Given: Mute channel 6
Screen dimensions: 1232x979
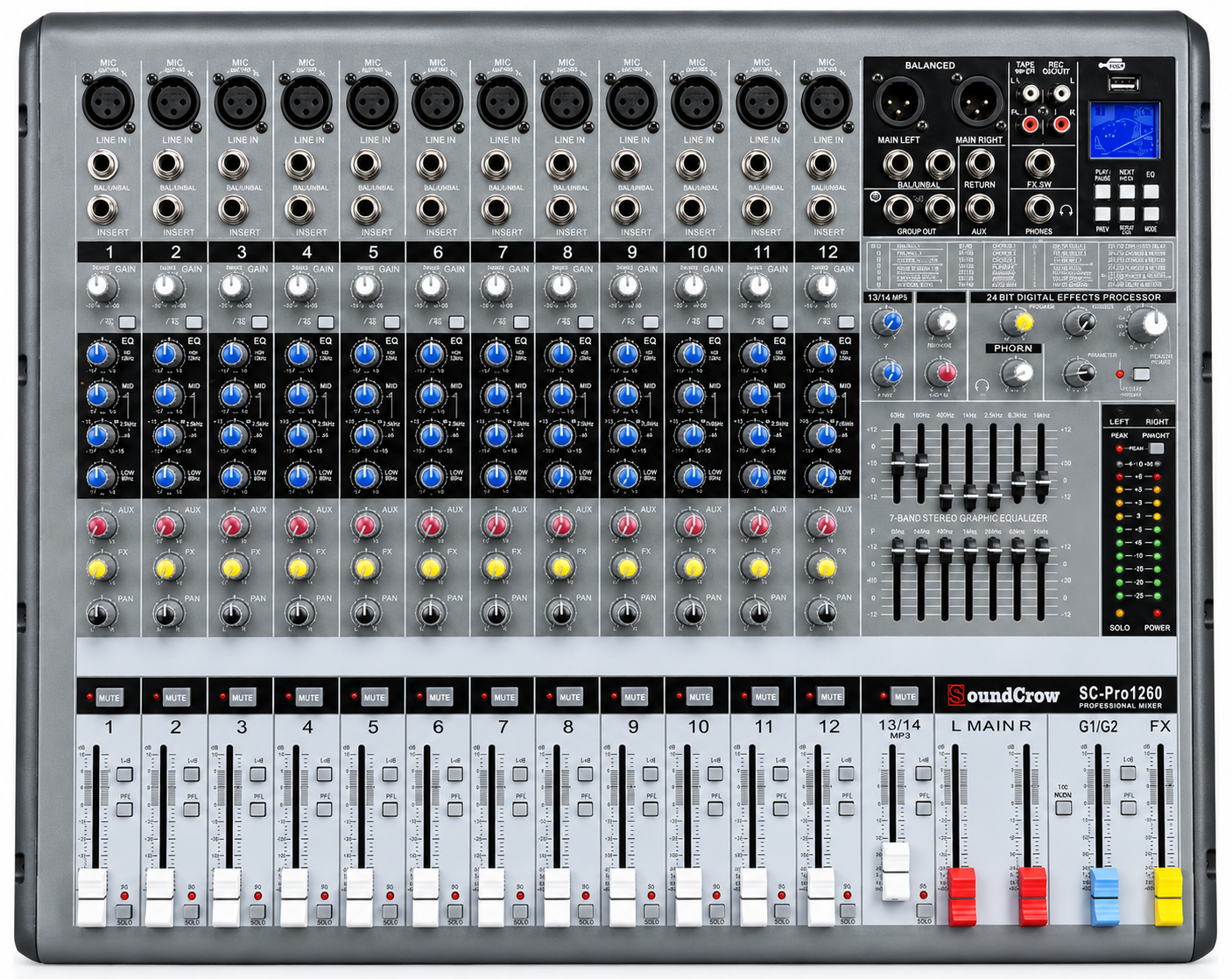Looking at the screenshot, I should (439, 698).
